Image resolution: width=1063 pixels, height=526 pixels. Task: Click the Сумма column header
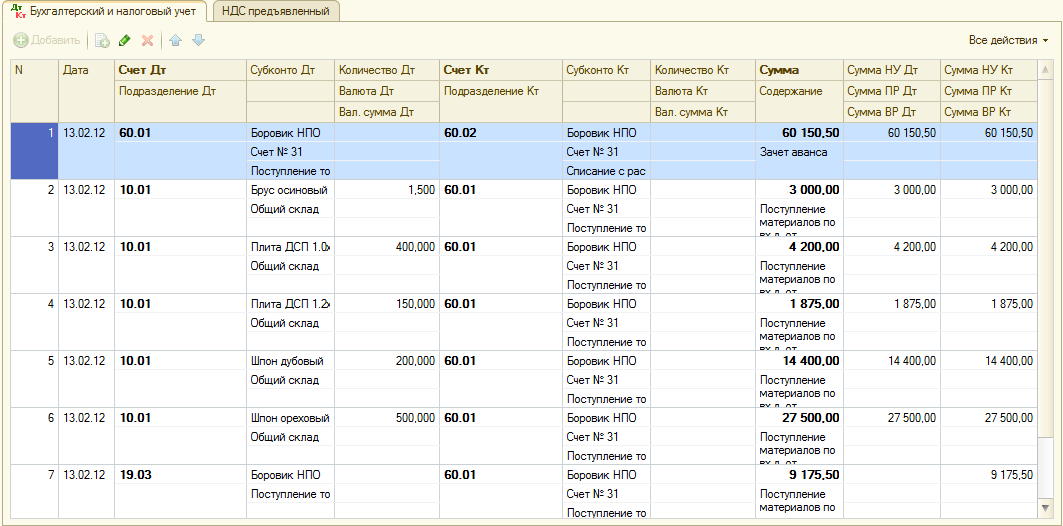coord(799,70)
